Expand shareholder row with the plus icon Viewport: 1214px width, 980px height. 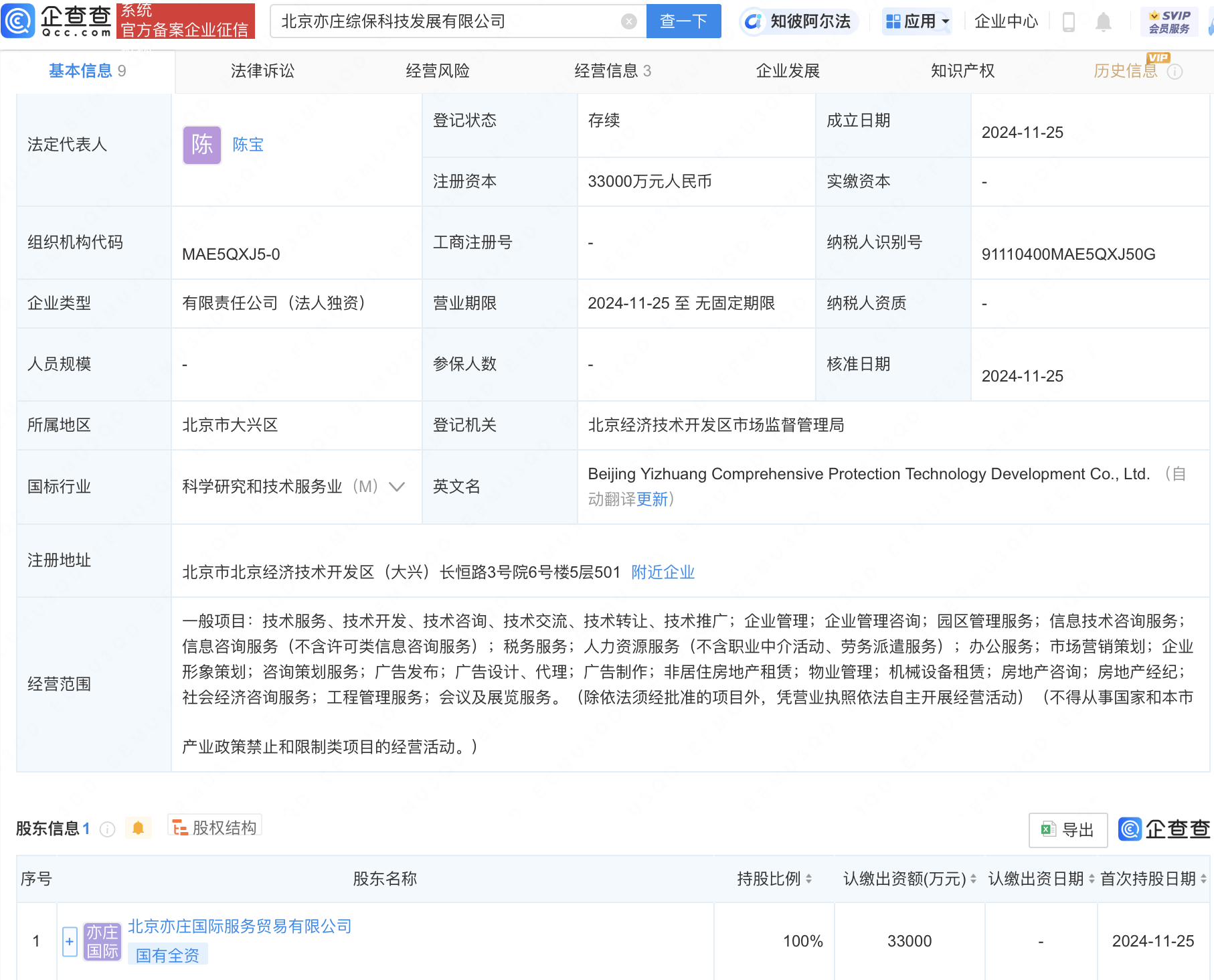tap(70, 942)
